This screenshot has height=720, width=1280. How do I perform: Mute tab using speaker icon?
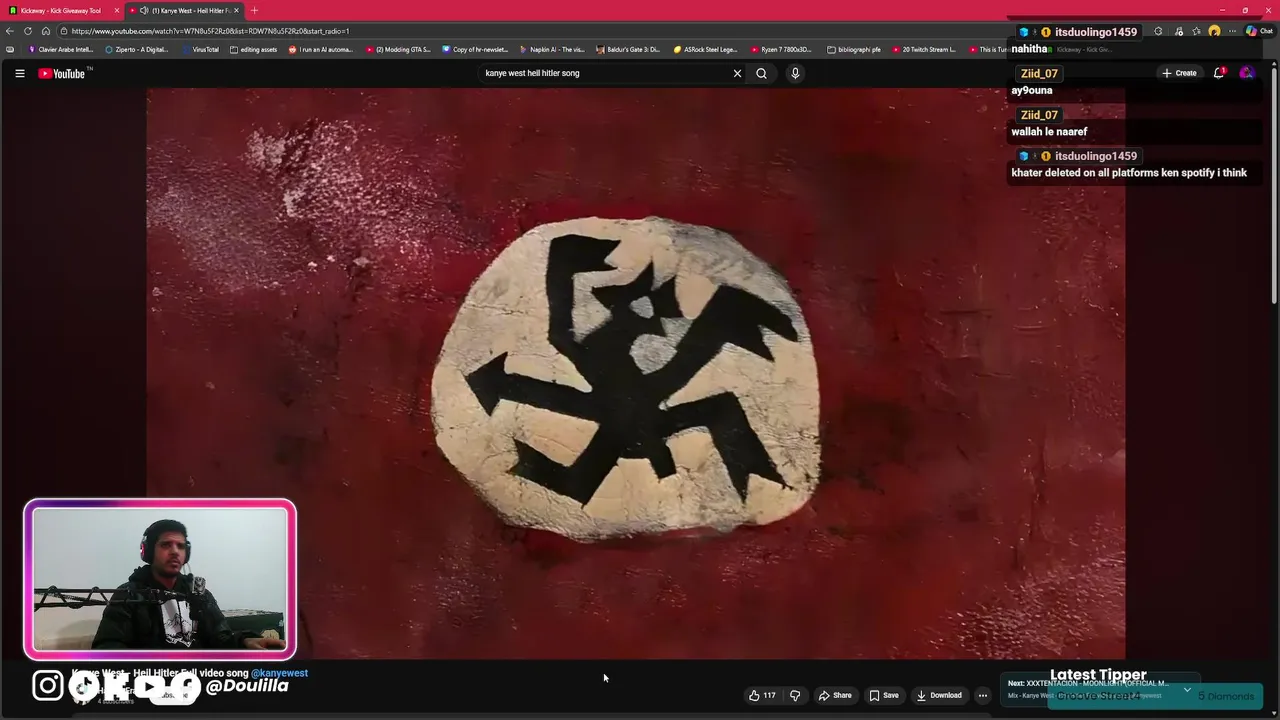144,10
